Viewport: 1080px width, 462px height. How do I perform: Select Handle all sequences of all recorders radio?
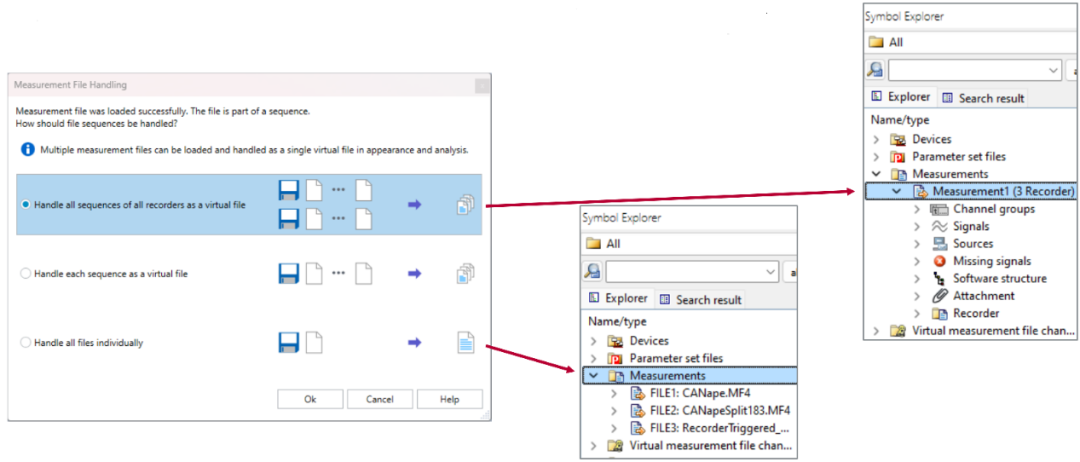tap(26, 204)
